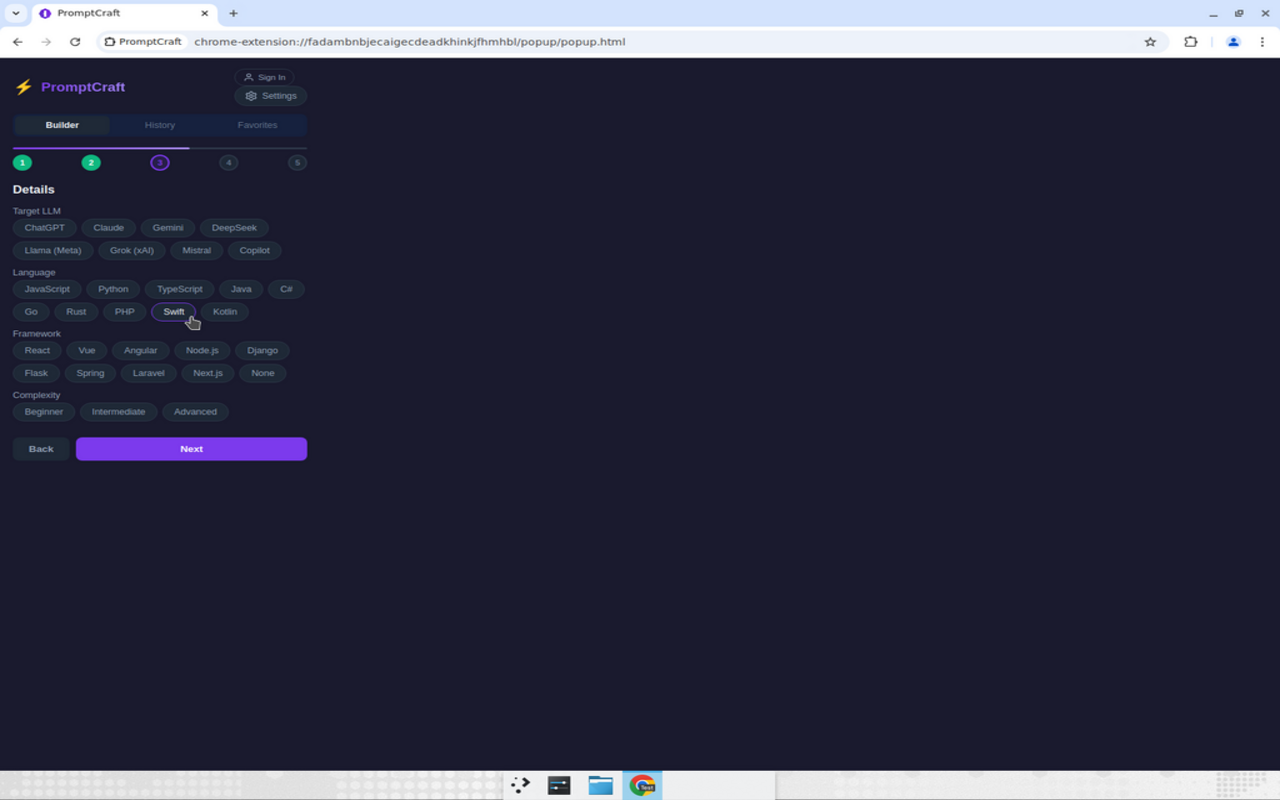Proceed with the purple Next button
Viewport: 1280px width, 800px height.
[191, 449]
